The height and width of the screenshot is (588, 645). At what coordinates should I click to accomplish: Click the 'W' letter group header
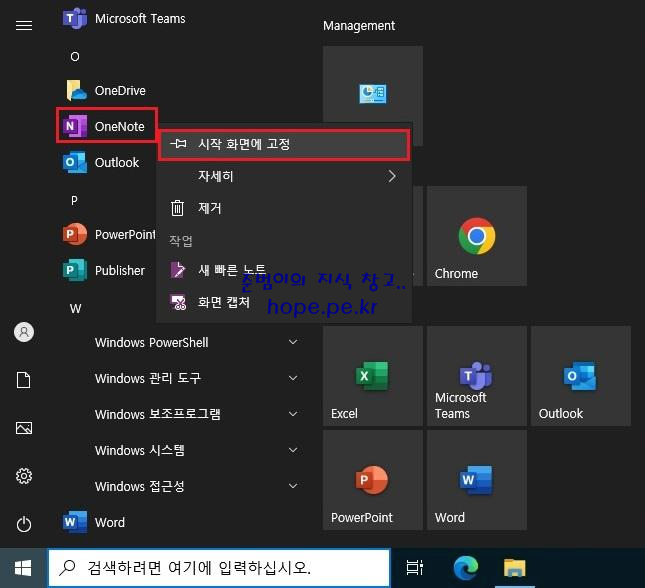tap(75, 309)
